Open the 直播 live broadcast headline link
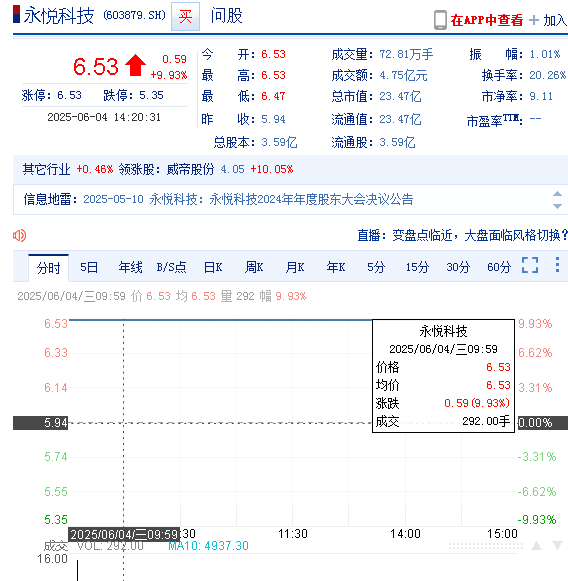The height and width of the screenshot is (581, 568). [x=462, y=235]
